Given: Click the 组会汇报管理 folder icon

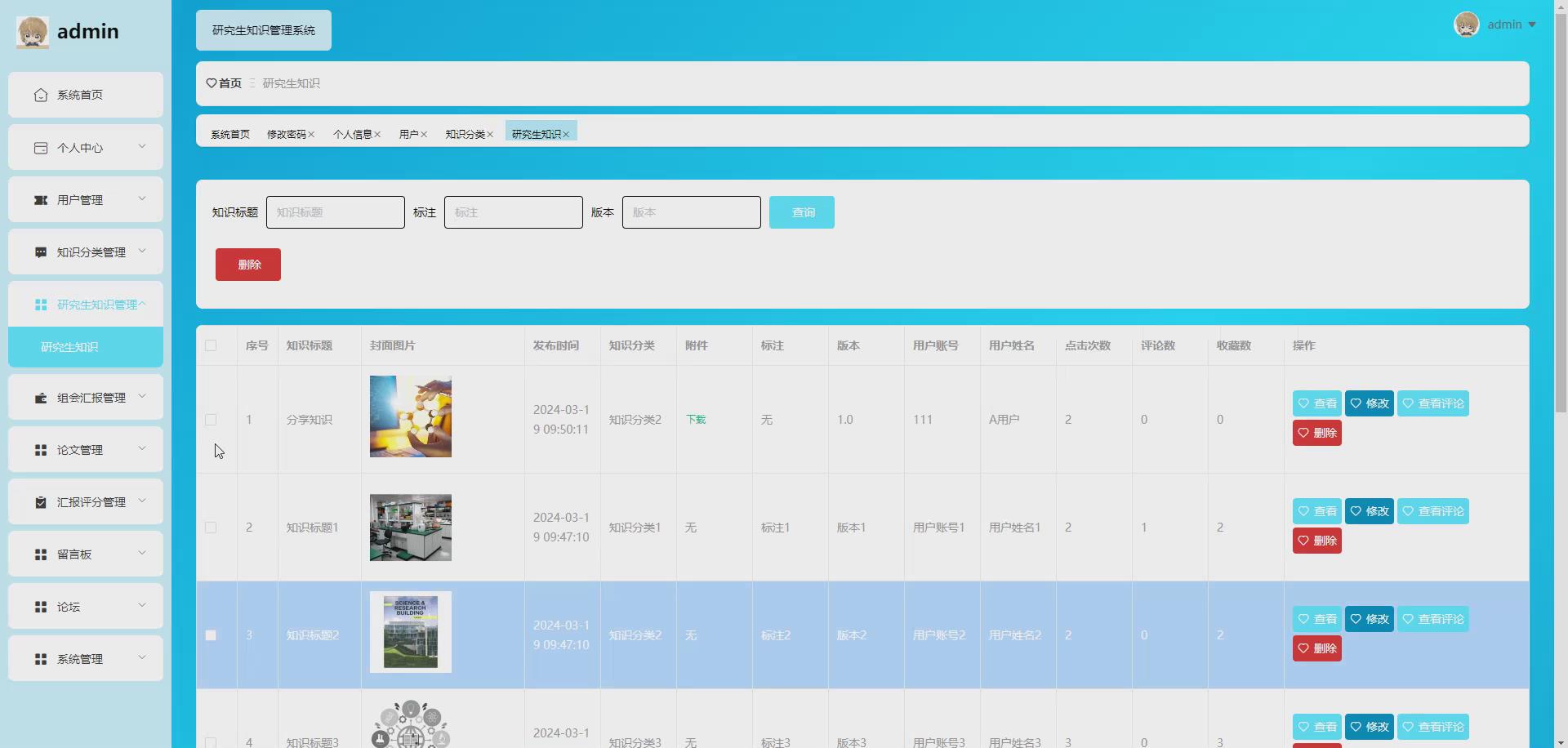Looking at the screenshot, I should (x=41, y=398).
